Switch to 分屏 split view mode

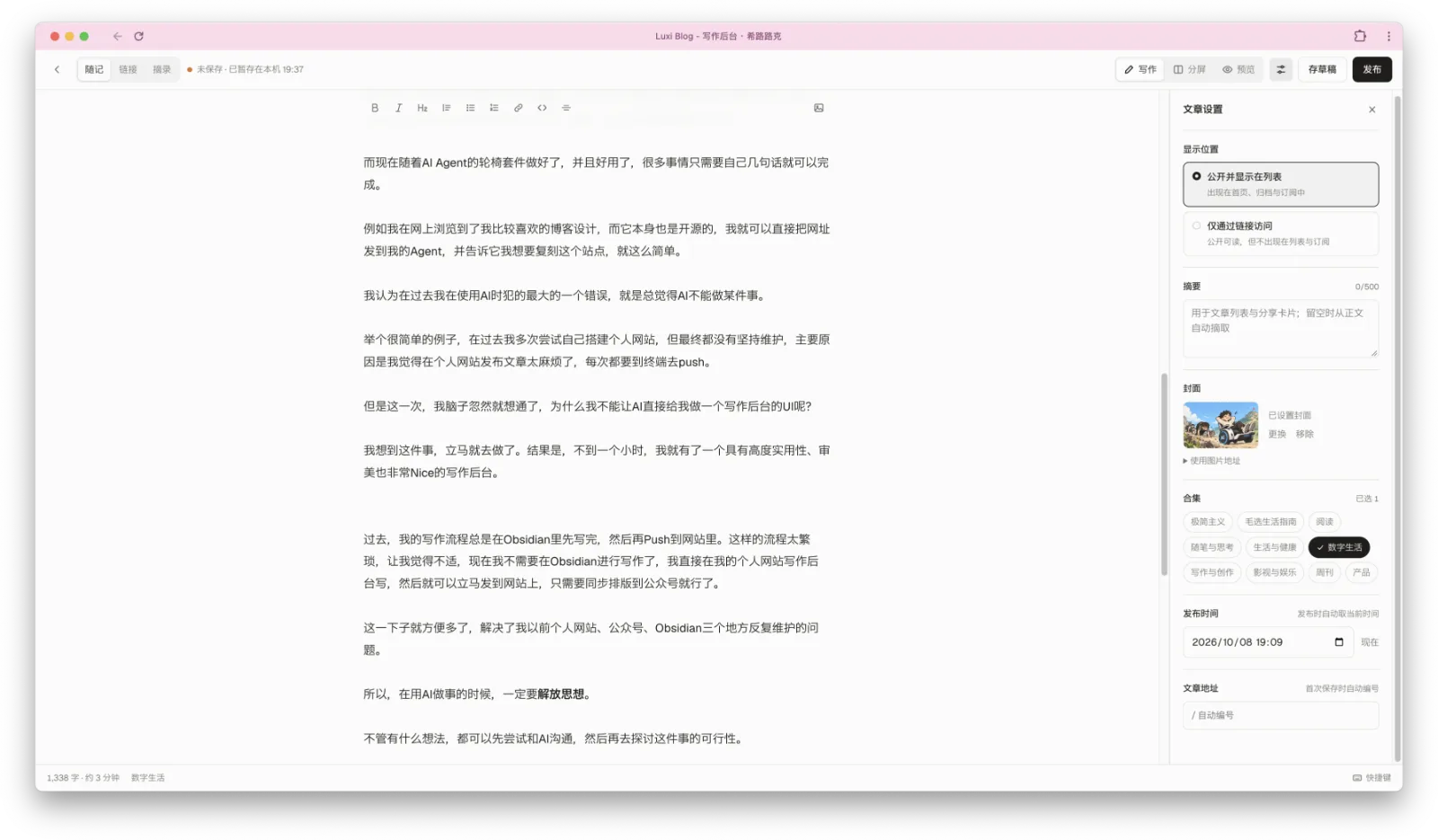1189,69
